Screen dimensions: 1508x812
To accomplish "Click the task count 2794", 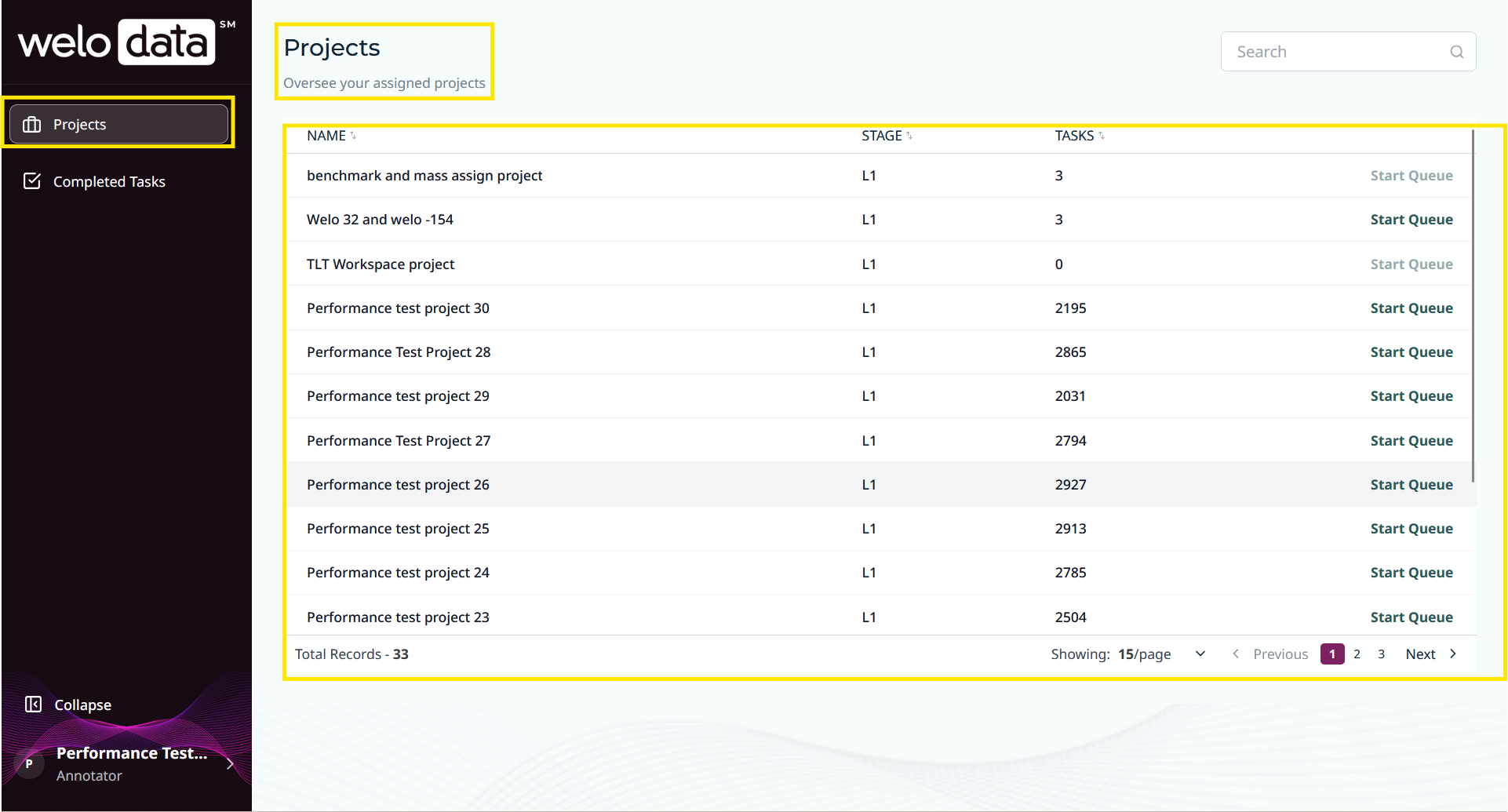I will click(x=1070, y=441).
